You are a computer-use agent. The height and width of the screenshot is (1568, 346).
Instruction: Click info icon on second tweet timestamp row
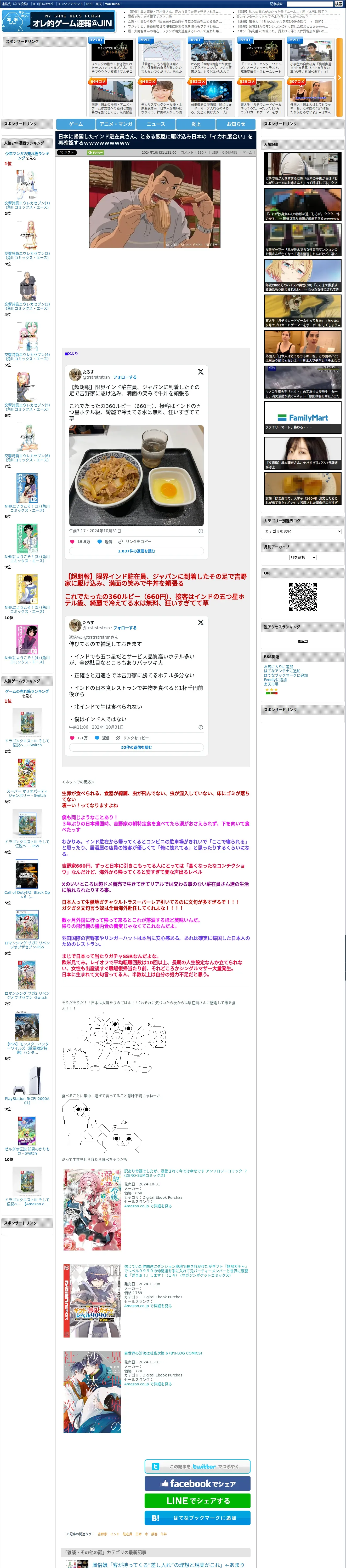tap(201, 727)
